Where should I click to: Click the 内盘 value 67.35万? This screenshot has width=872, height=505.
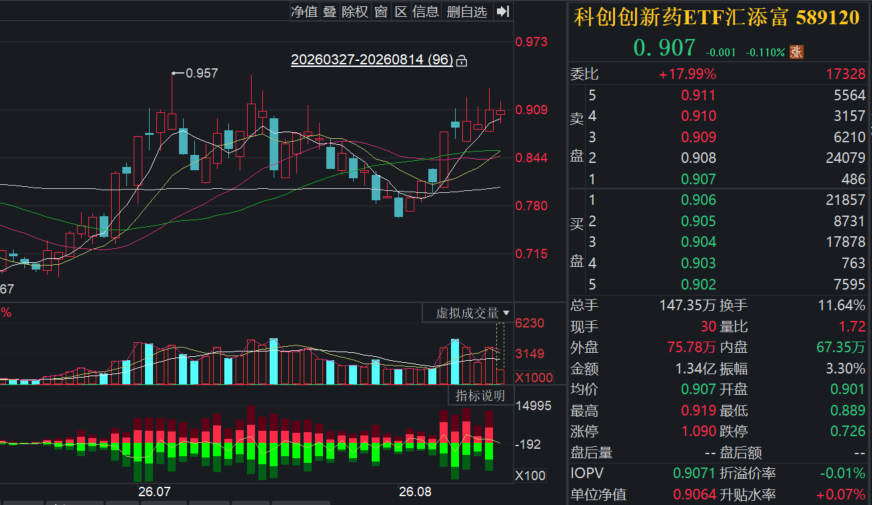pyautogui.click(x=840, y=348)
